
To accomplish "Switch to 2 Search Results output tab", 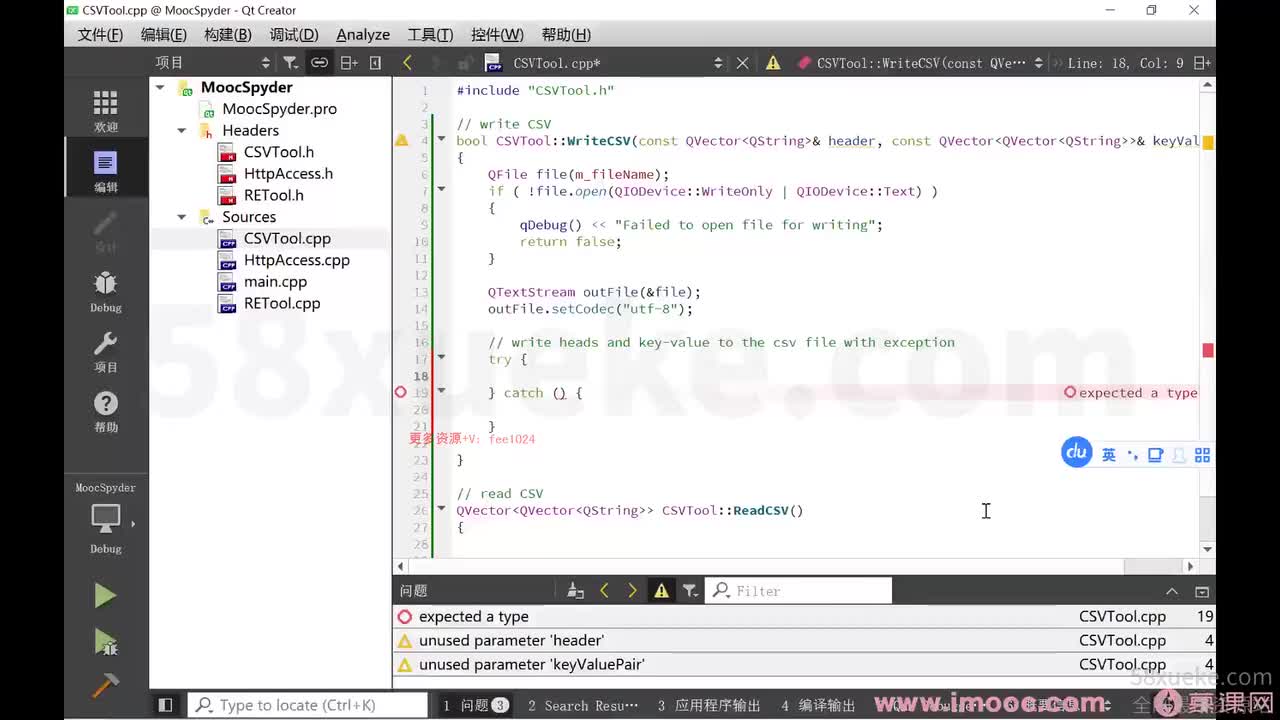I will pos(583,705).
